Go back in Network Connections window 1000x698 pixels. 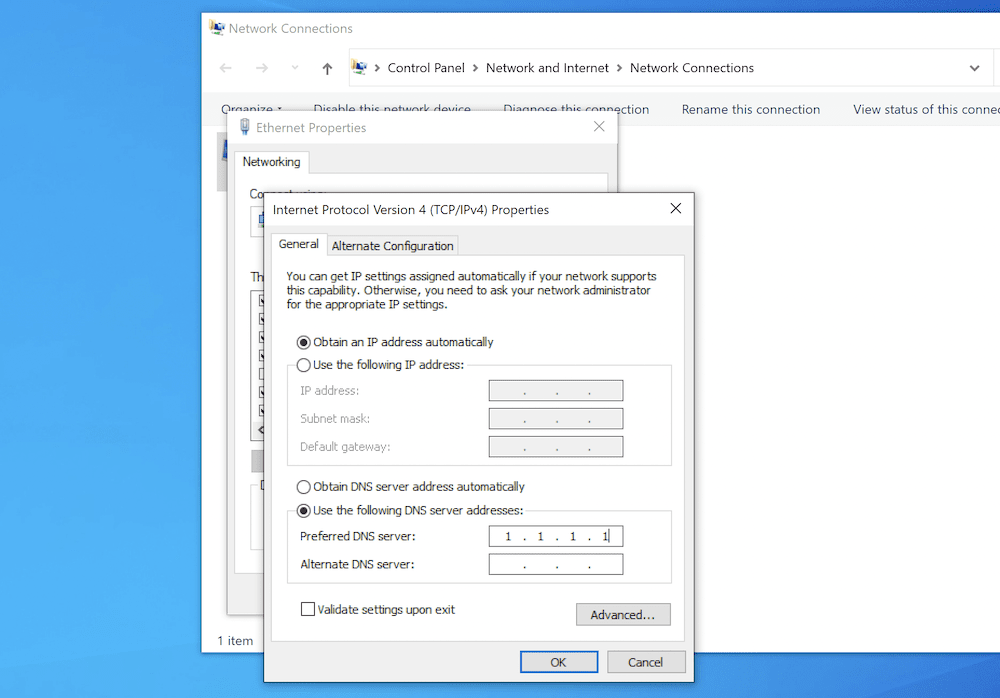[226, 68]
